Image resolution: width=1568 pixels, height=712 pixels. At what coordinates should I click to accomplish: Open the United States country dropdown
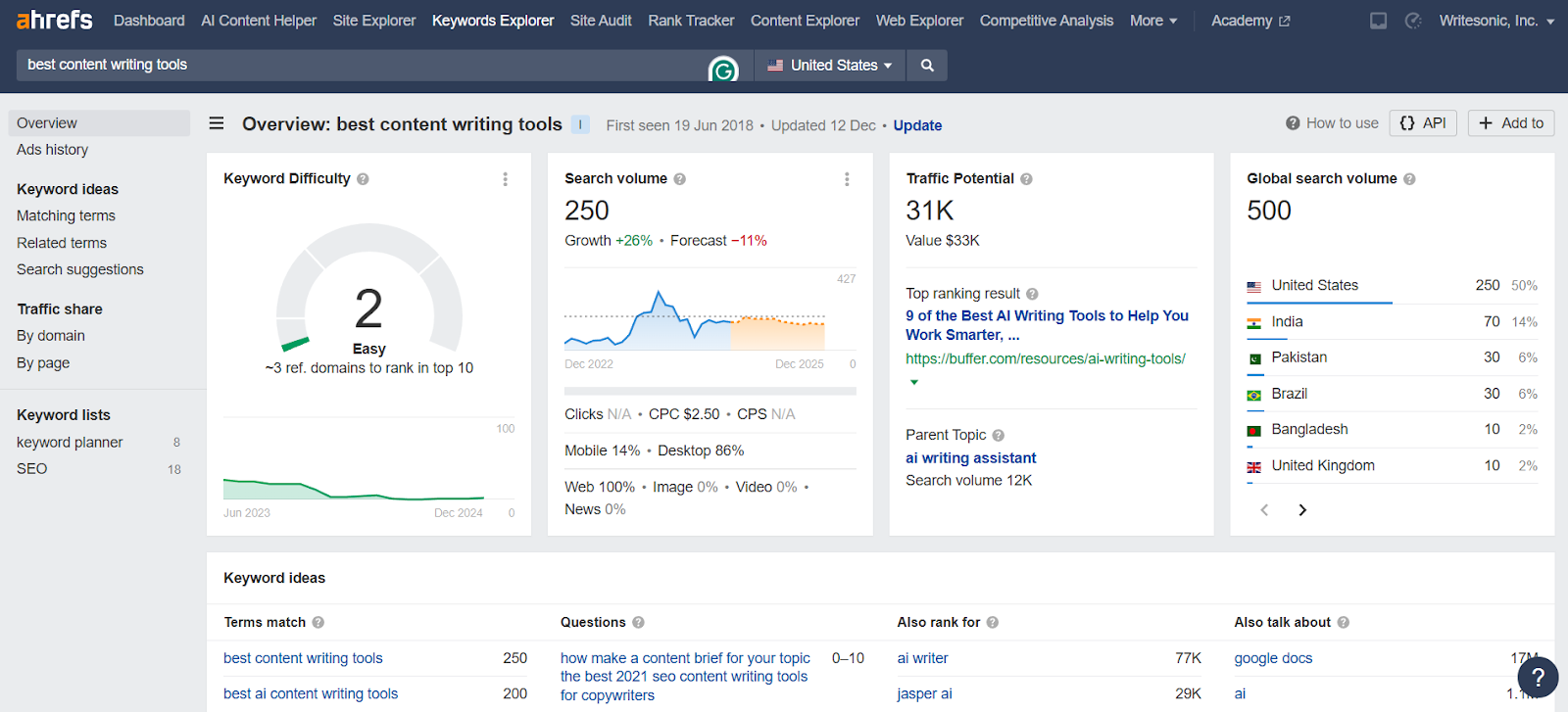(830, 66)
